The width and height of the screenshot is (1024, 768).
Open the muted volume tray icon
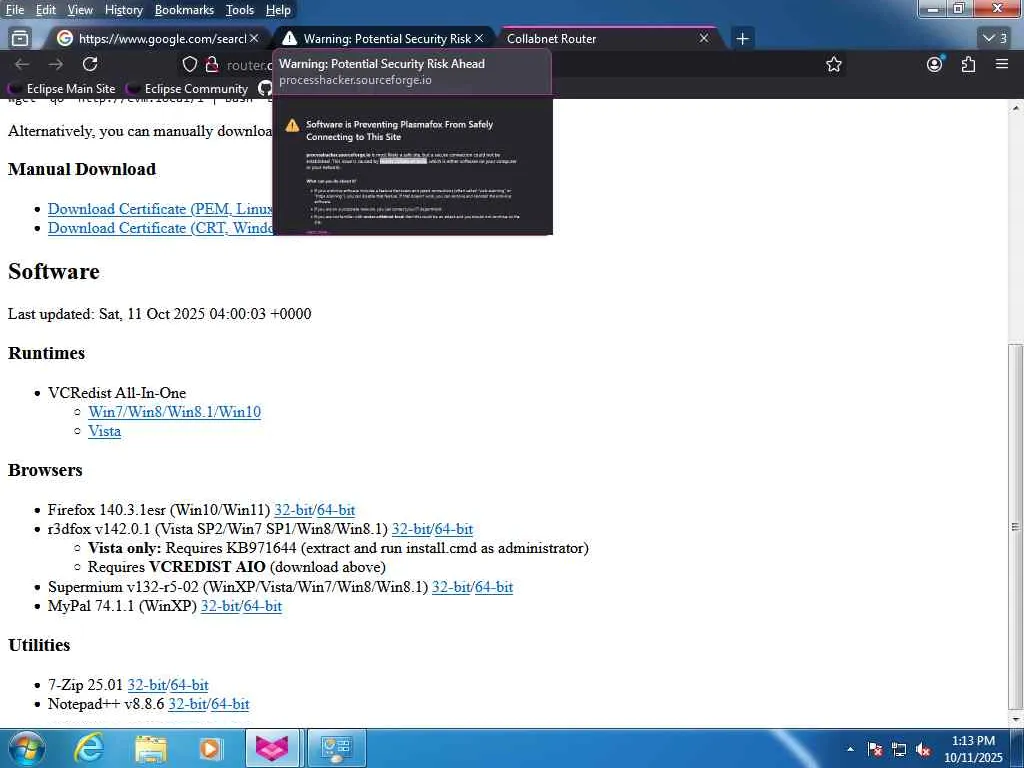pos(923,749)
